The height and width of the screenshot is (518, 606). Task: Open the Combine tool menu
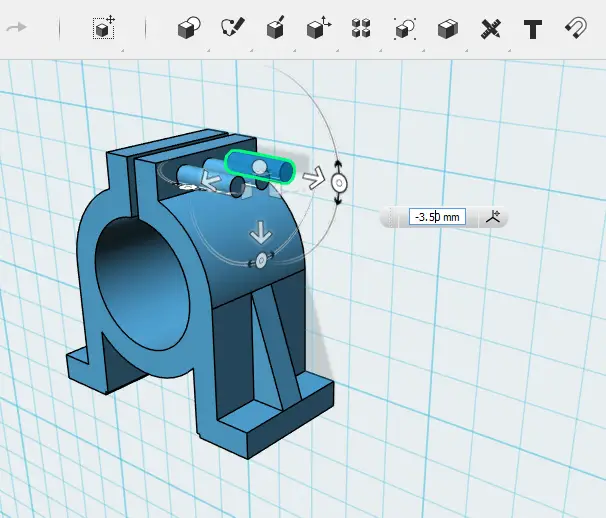pos(448,29)
